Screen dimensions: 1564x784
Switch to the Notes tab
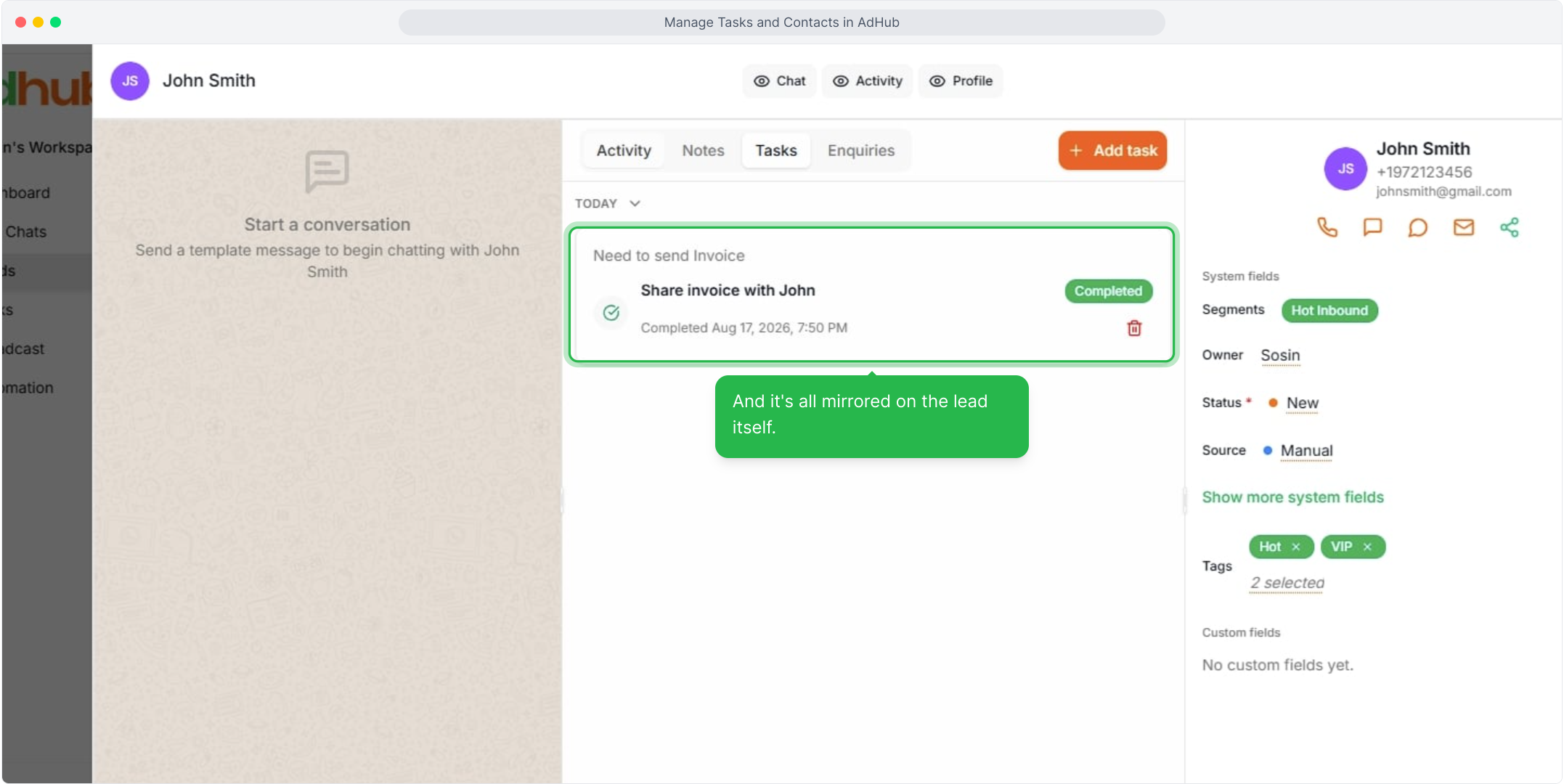[x=703, y=150]
